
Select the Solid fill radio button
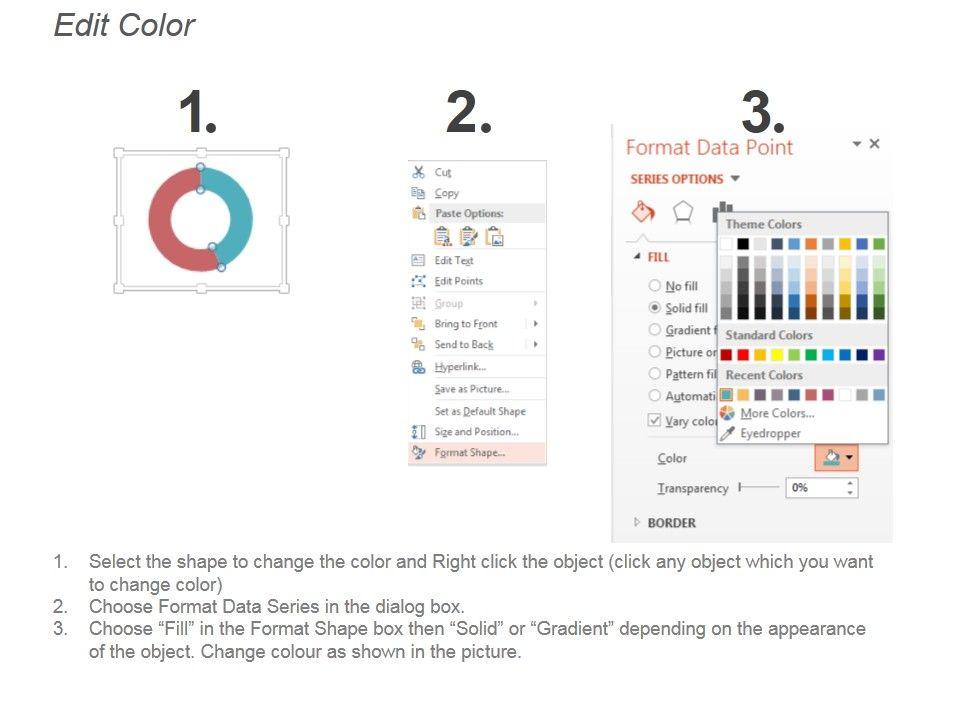coord(655,308)
